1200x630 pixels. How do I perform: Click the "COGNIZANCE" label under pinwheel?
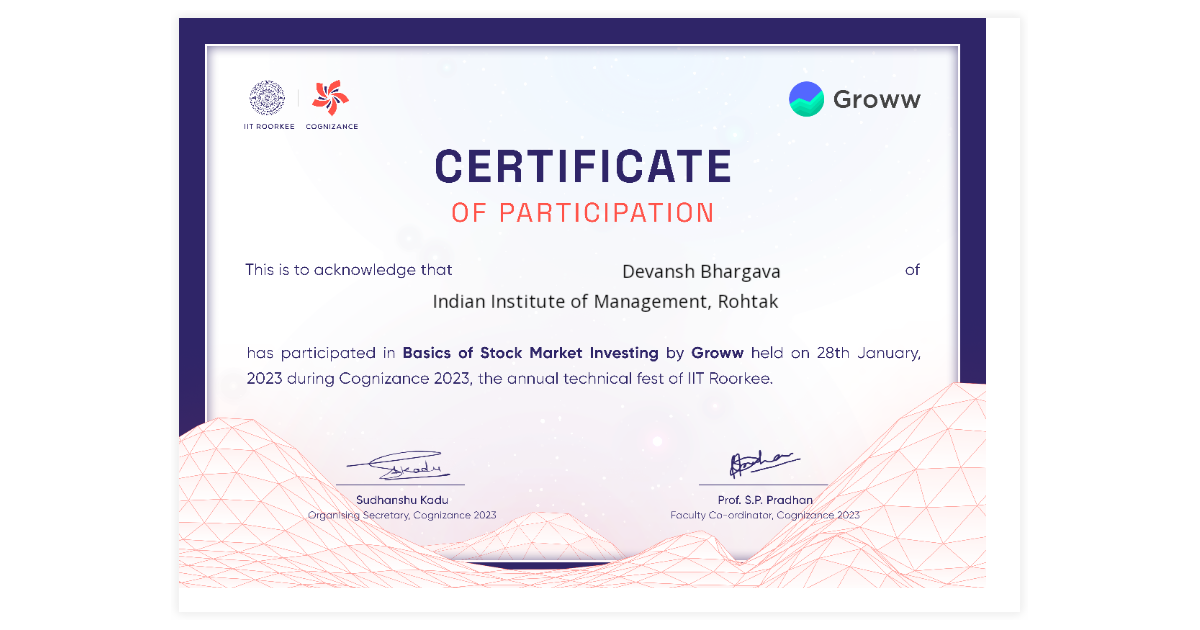pos(331,127)
